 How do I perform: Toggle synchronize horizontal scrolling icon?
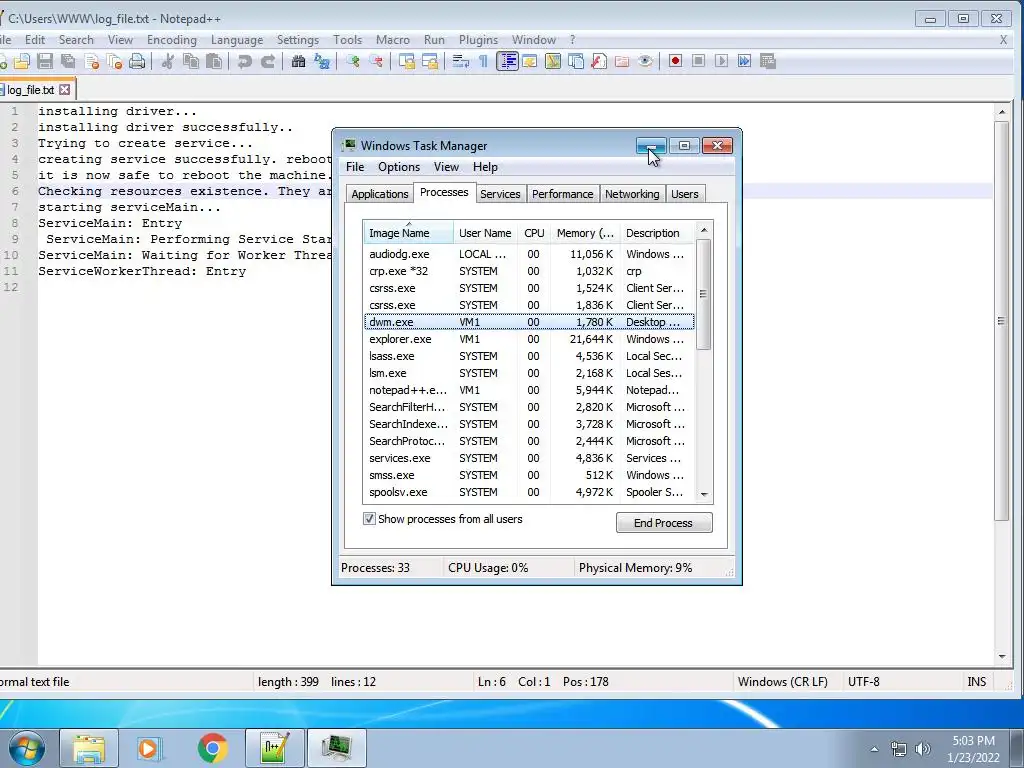tap(430, 61)
